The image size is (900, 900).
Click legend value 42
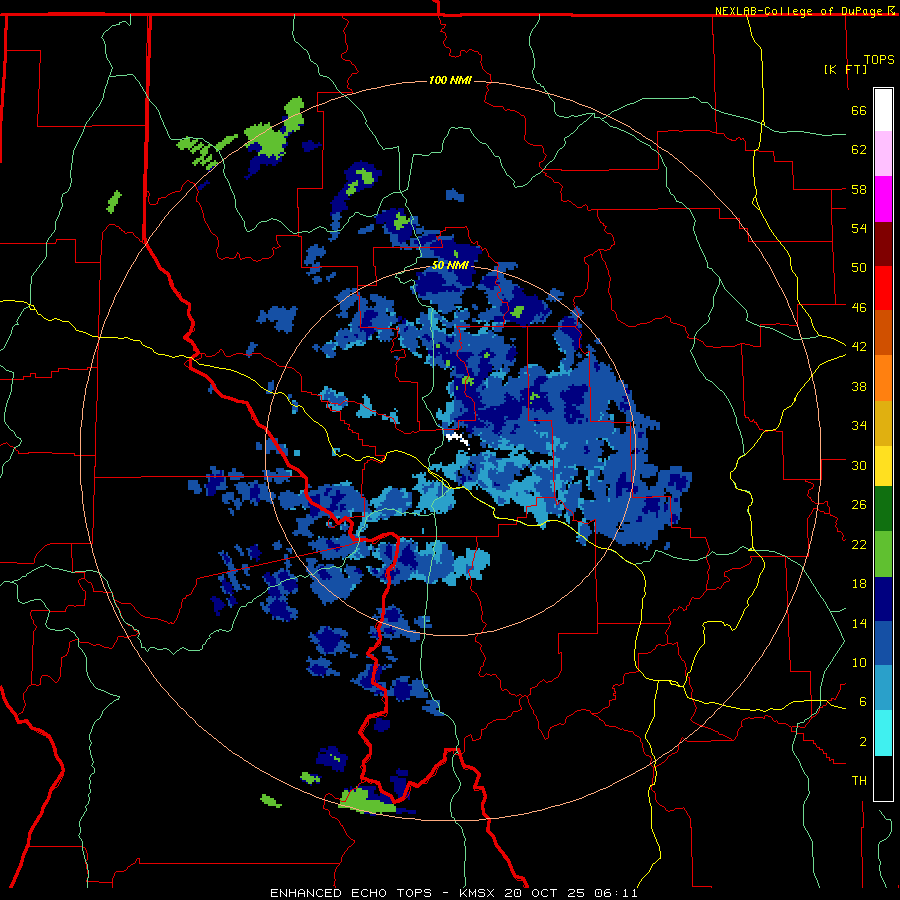pyautogui.click(x=859, y=347)
